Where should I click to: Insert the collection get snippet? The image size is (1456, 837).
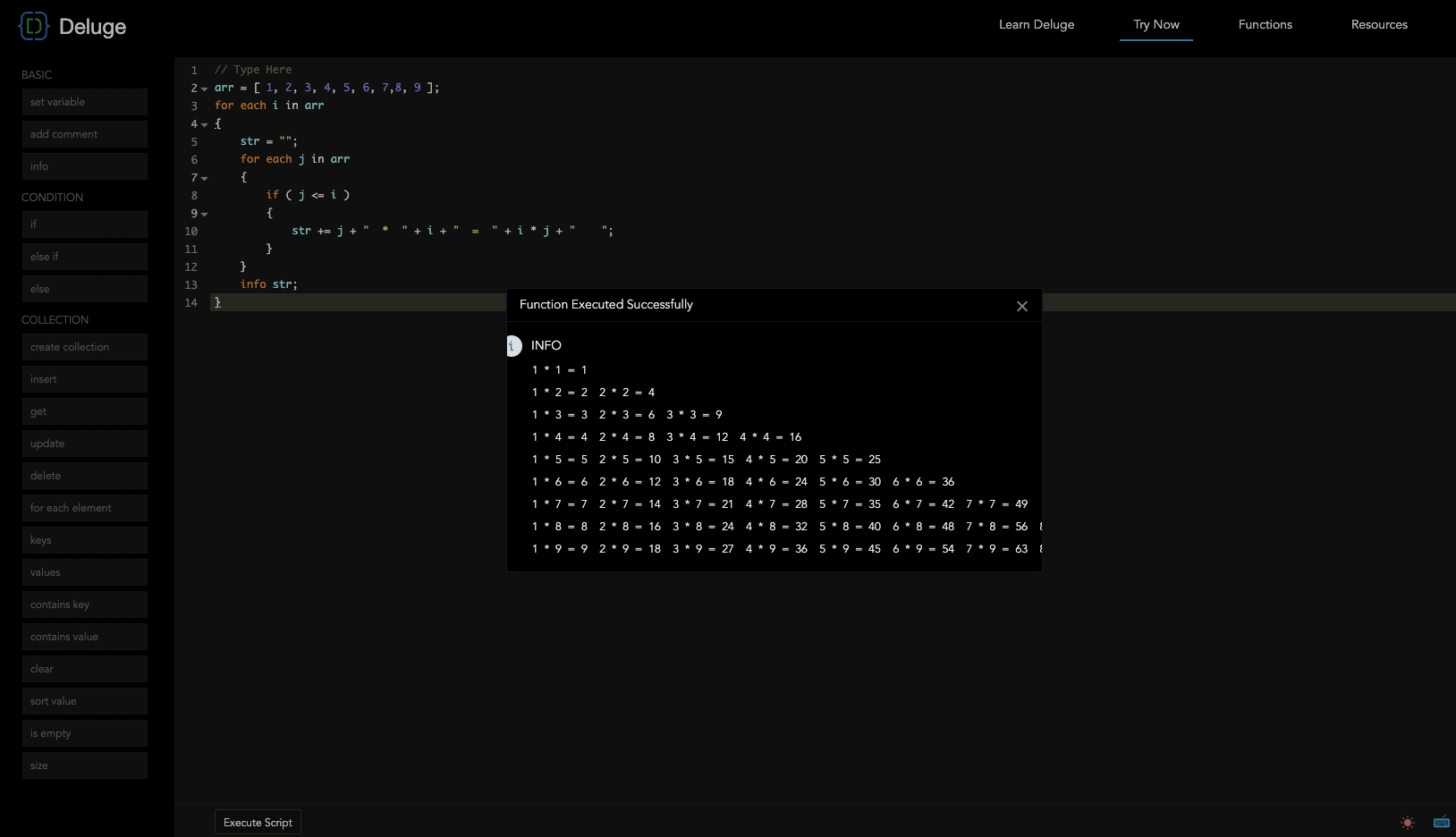tap(85, 411)
